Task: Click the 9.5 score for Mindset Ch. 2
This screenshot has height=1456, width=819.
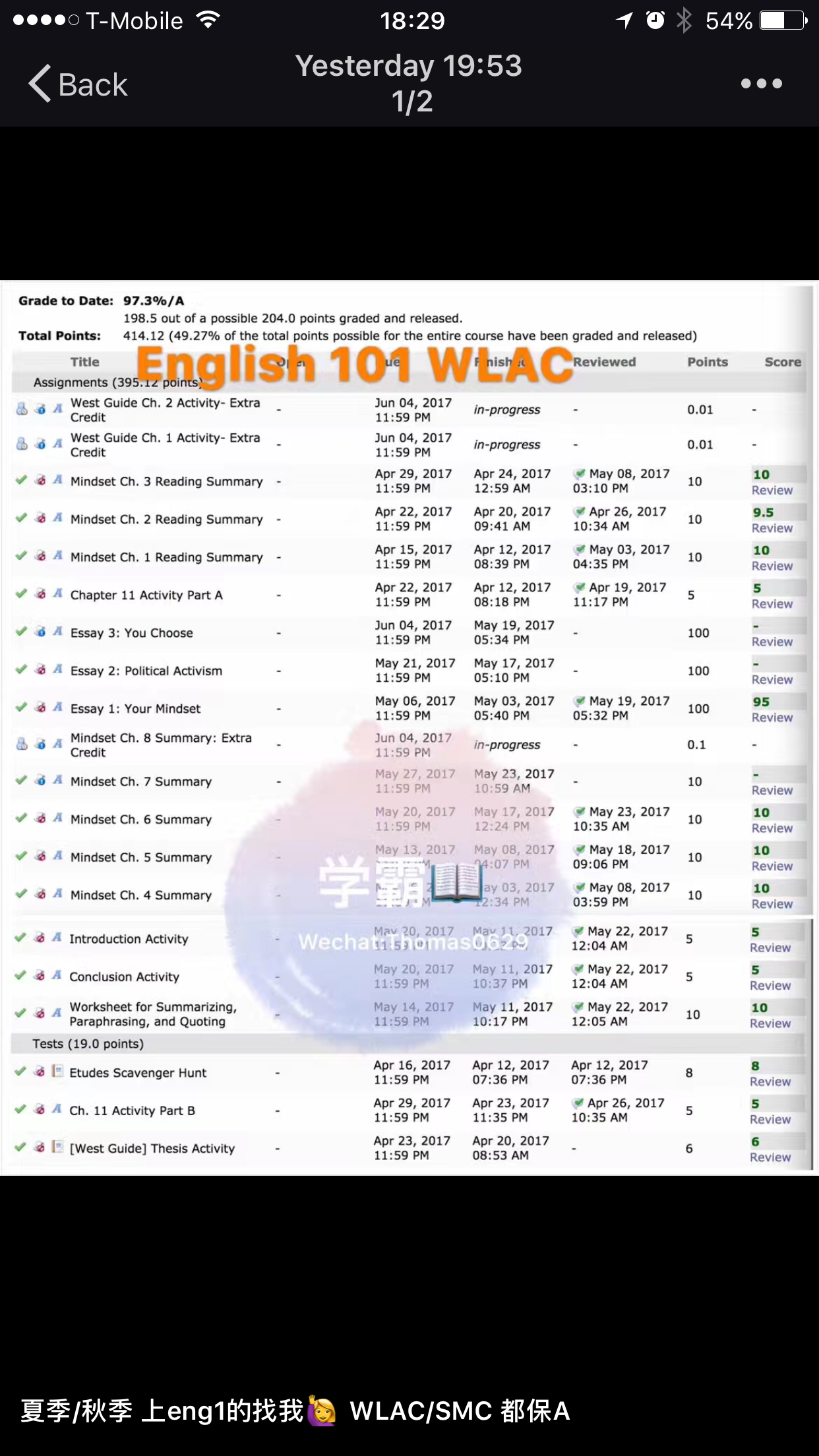Action: pyautogui.click(x=763, y=512)
